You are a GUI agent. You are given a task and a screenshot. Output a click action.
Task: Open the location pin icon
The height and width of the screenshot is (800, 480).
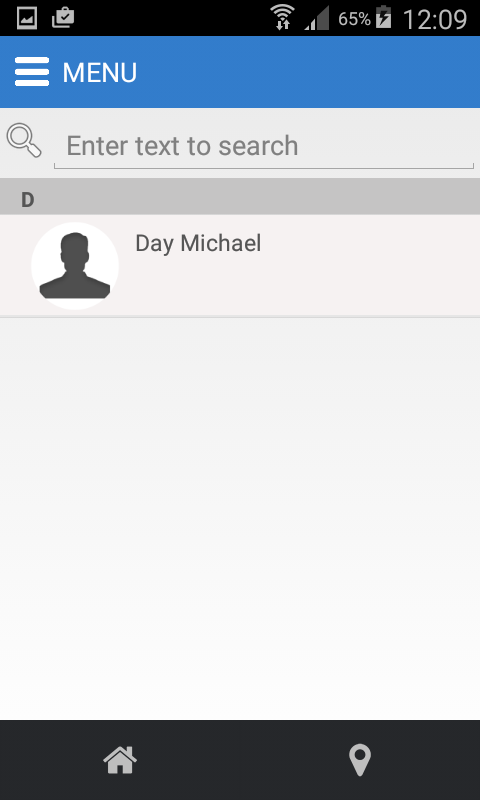pyautogui.click(x=360, y=760)
